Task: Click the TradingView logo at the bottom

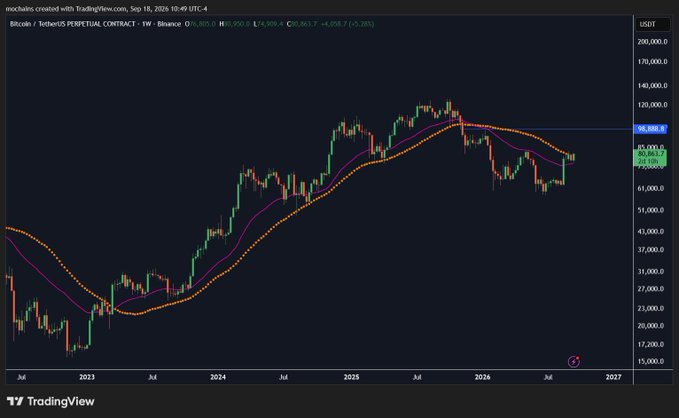Action: click(50, 402)
